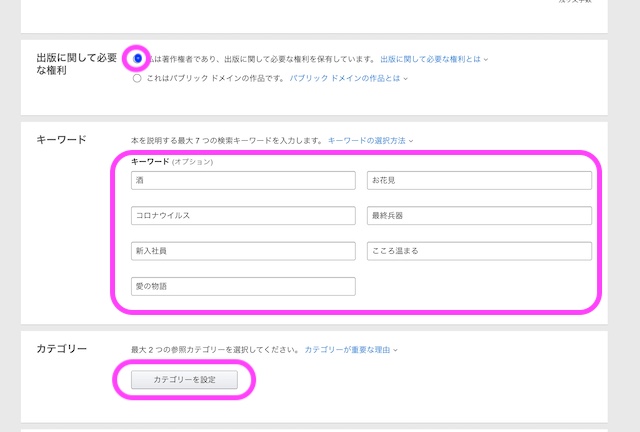
Task: Expand the chevron beside 出版に関して必要な権利とは
Action: [486, 60]
